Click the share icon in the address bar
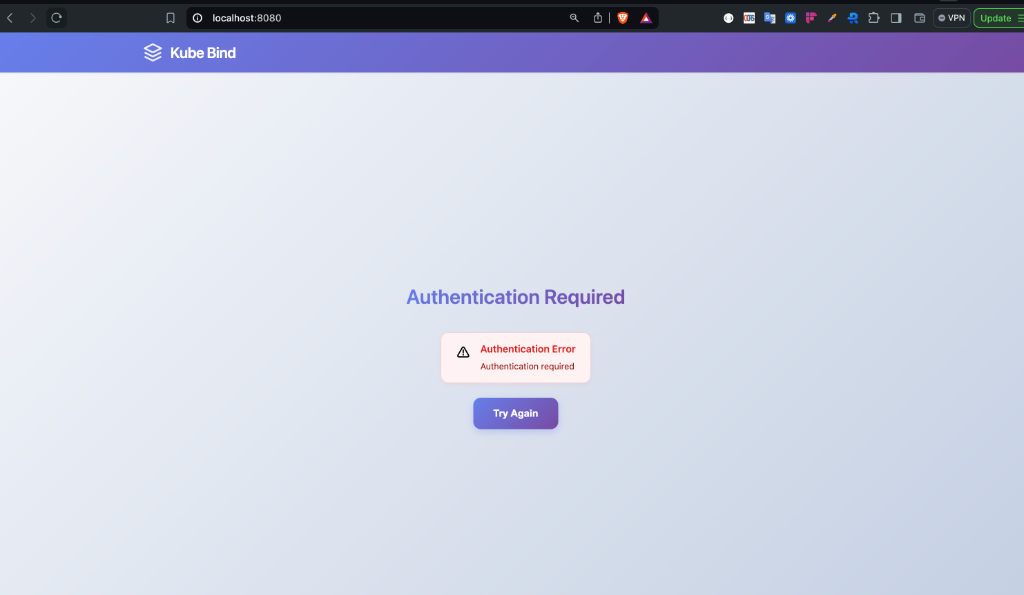Image resolution: width=1024 pixels, height=595 pixels. point(597,17)
